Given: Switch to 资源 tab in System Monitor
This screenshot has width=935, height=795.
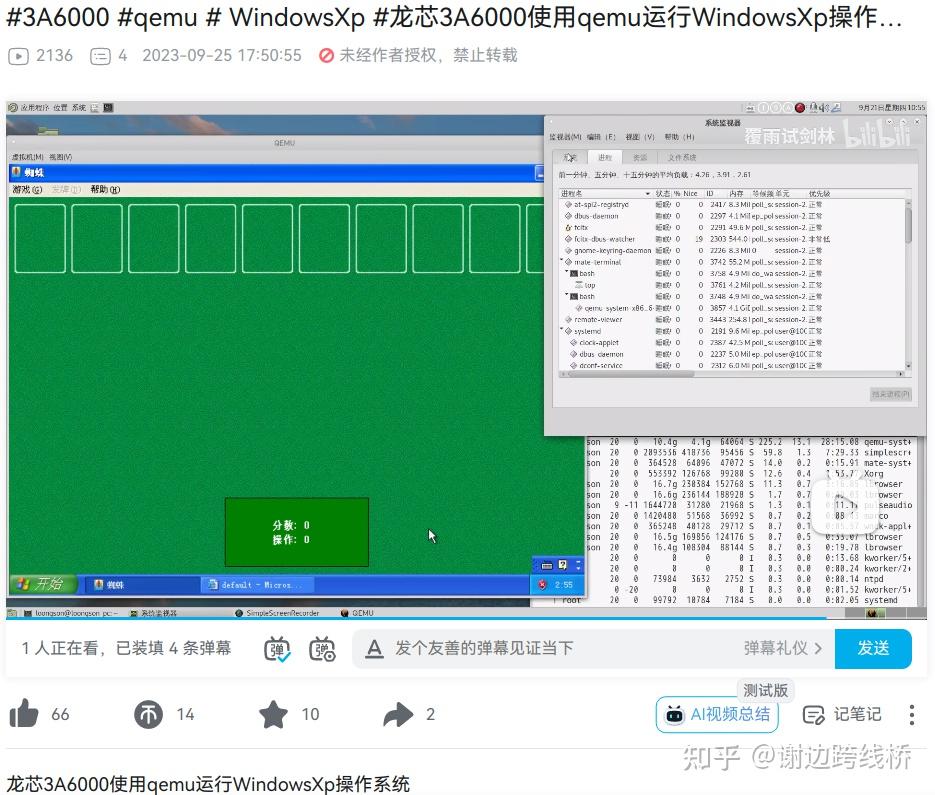Looking at the screenshot, I should point(640,157).
